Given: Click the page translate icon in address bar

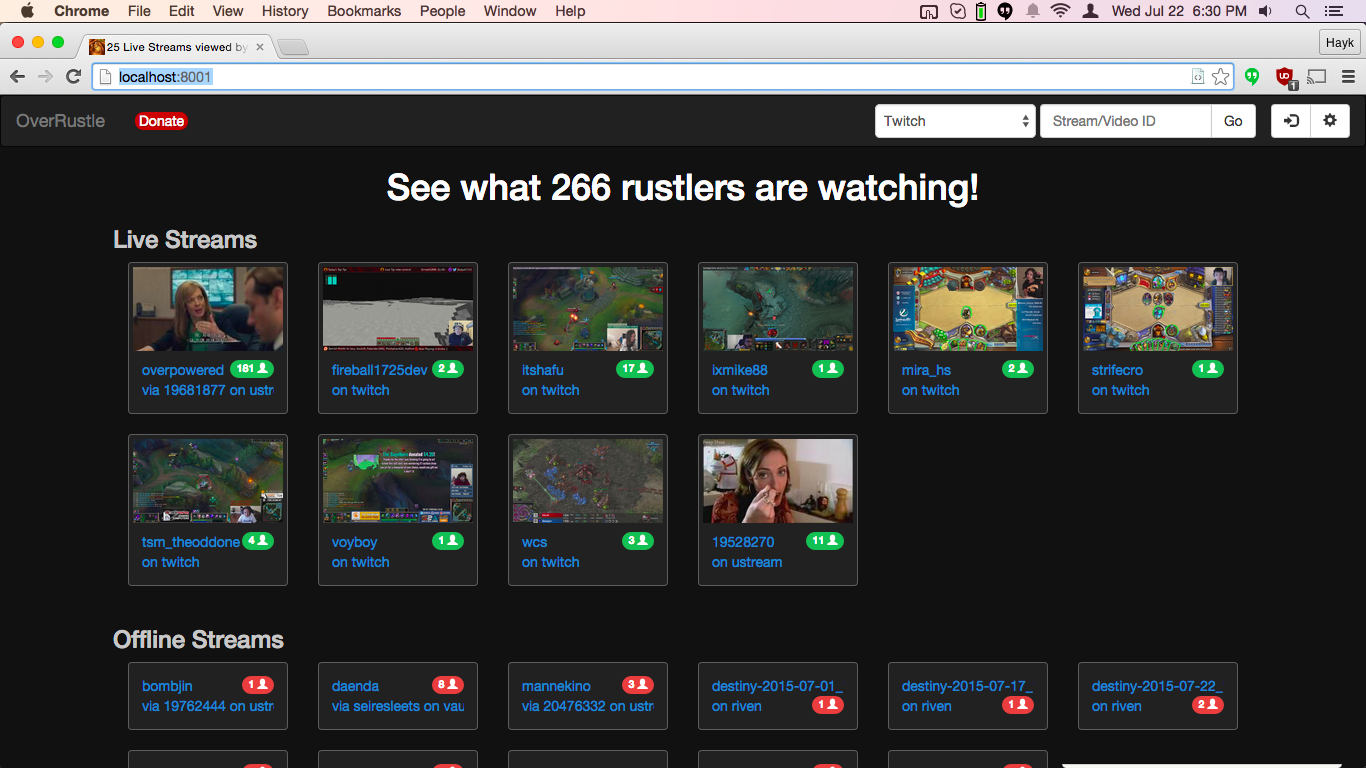Looking at the screenshot, I should tap(1197, 76).
